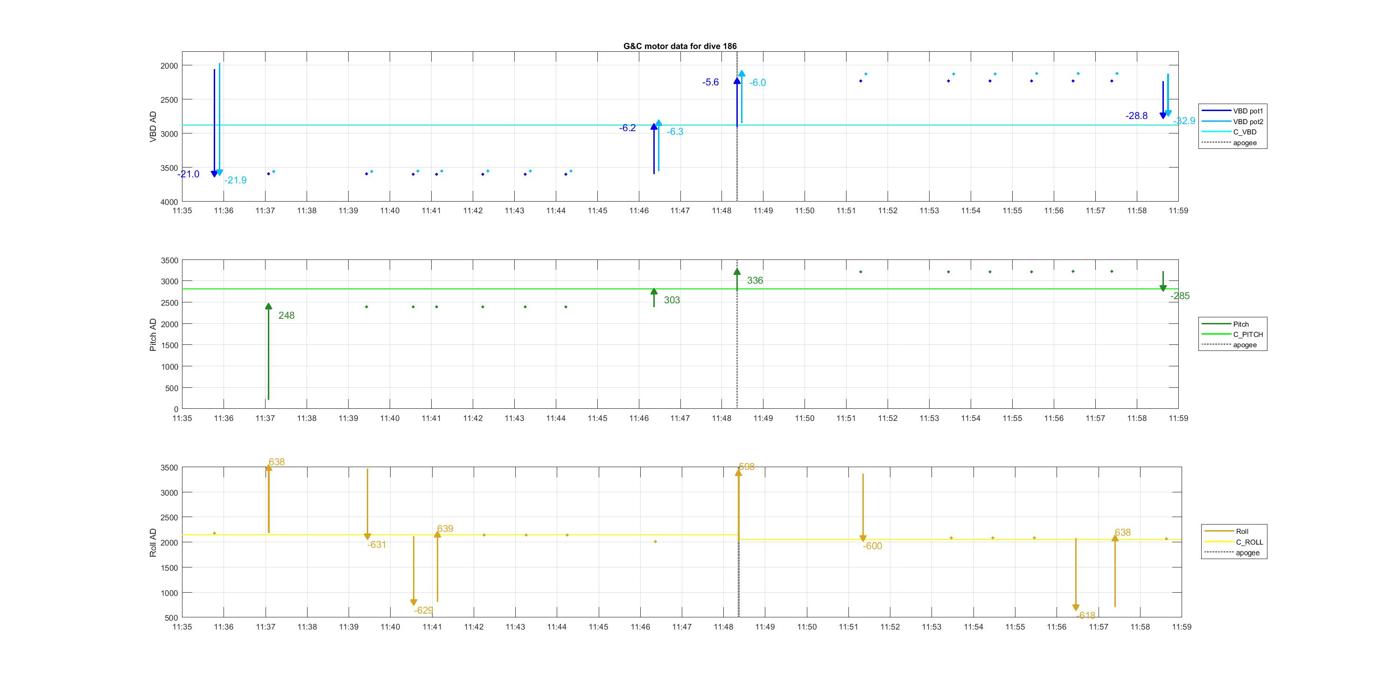Image resolution: width=1400 pixels, height=693 pixels.
Task: Click the '-6.0' VBD value label
Action: [x=758, y=83]
